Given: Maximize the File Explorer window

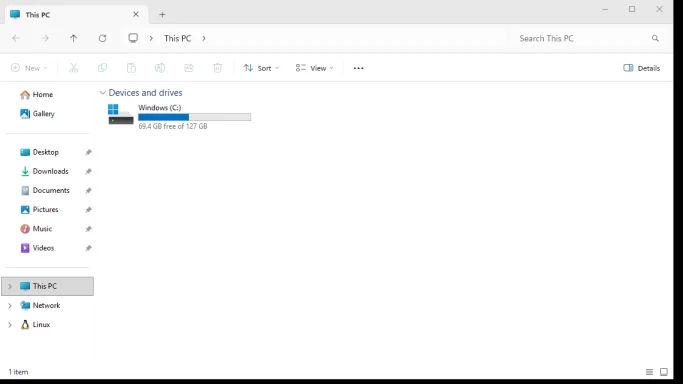Looking at the screenshot, I should [632, 9].
